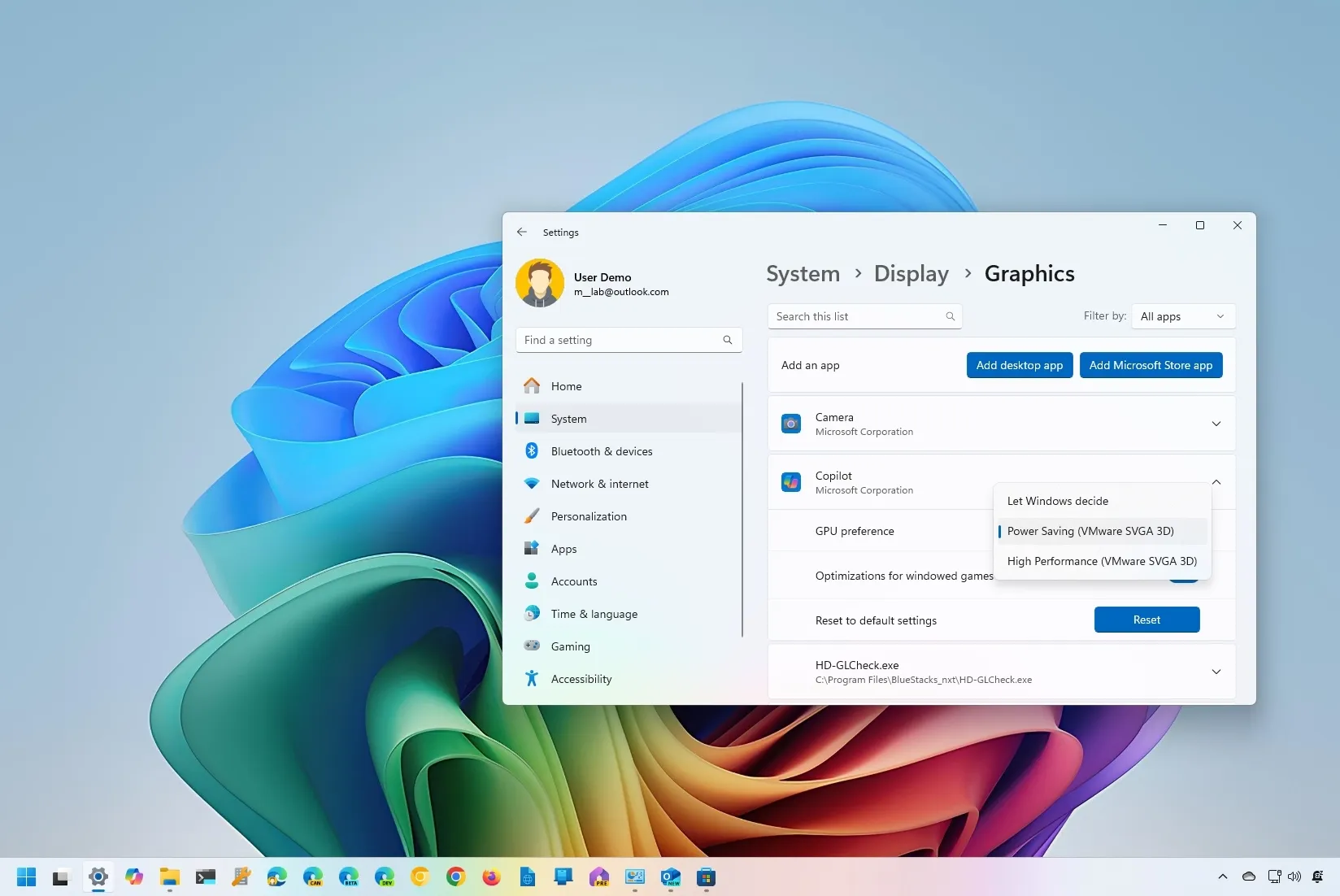This screenshot has width=1340, height=896.
Task: Toggle Optimizations for windowed games switch
Action: (1184, 576)
